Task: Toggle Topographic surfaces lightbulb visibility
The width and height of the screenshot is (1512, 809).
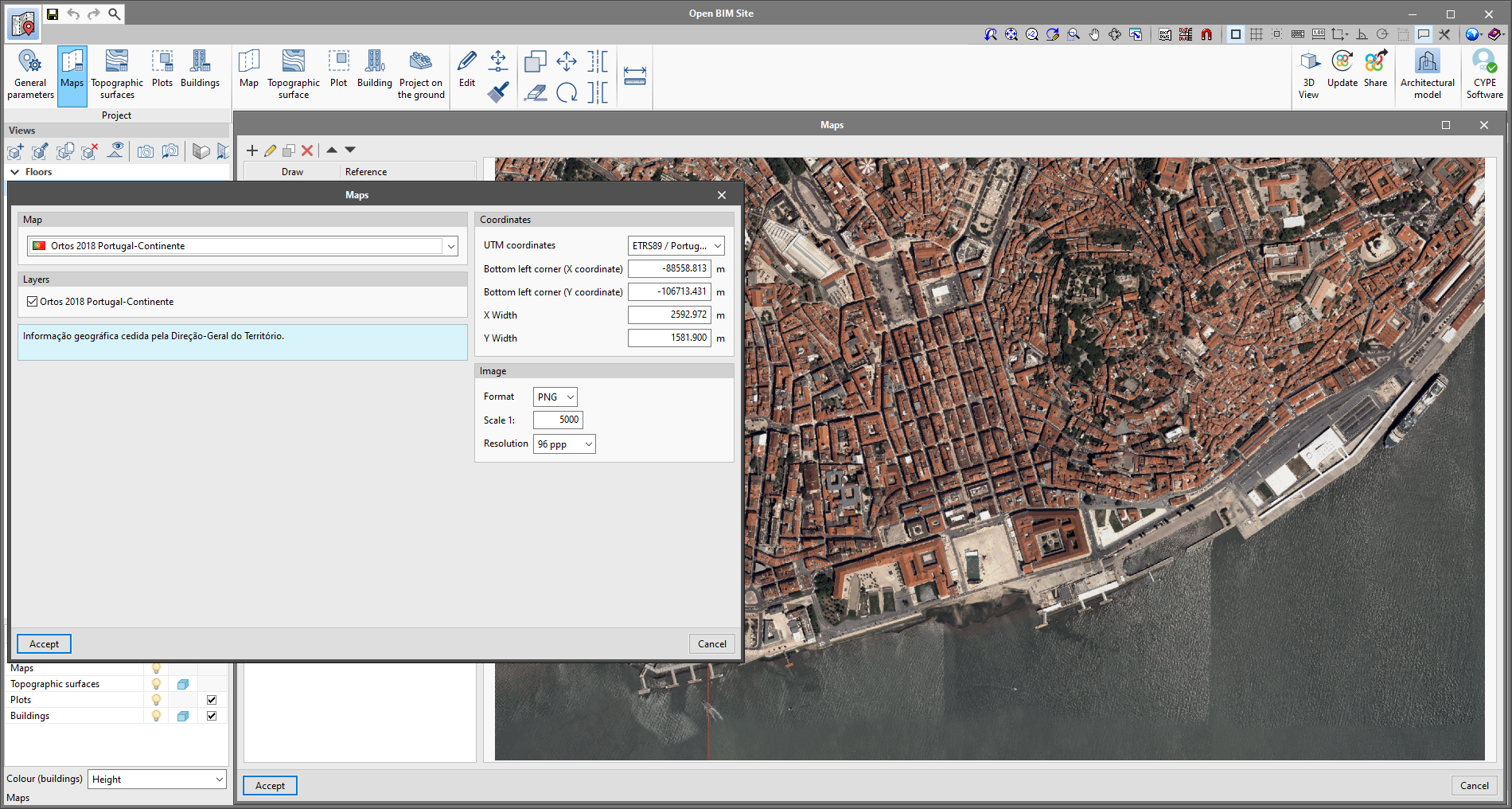Action: click(156, 684)
